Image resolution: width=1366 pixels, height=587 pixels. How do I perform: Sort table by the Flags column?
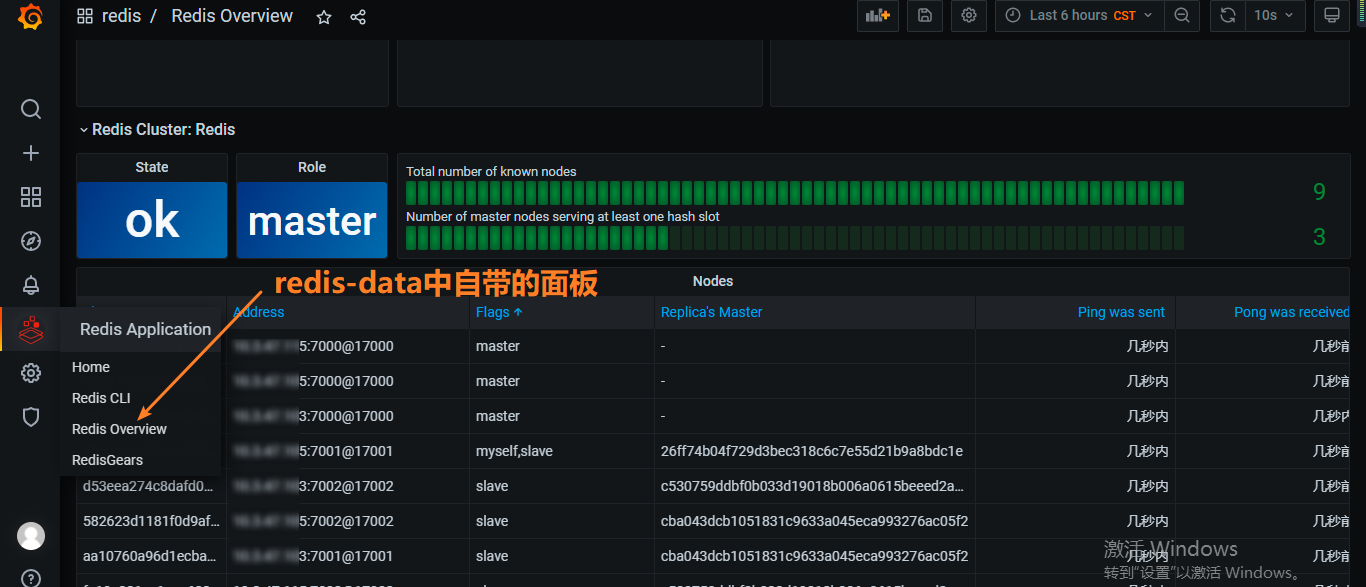point(493,311)
